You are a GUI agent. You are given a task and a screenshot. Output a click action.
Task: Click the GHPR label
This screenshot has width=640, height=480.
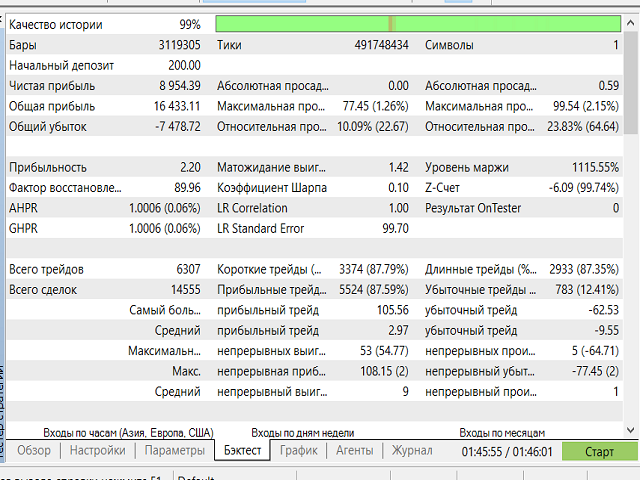click(23, 229)
